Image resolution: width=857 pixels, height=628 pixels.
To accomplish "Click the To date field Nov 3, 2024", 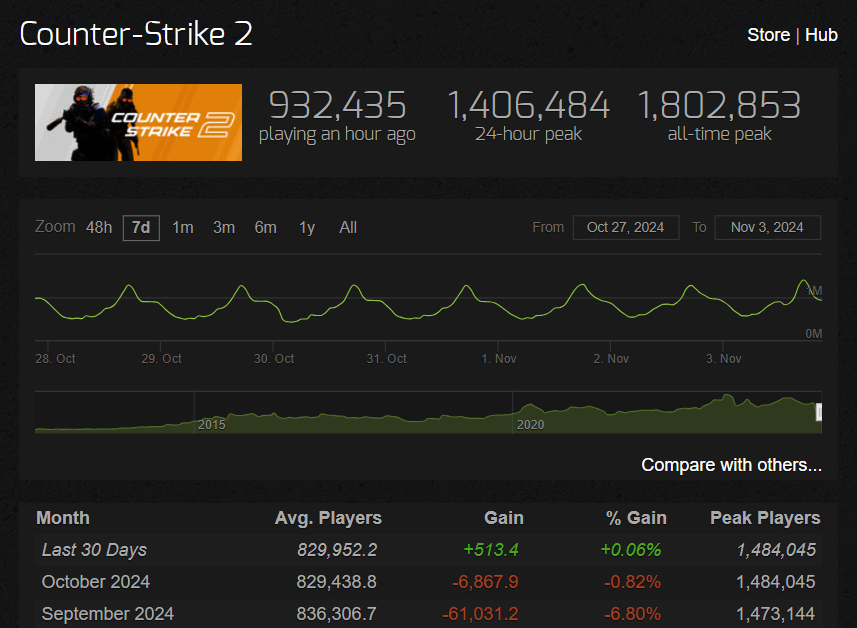I will pos(767,227).
